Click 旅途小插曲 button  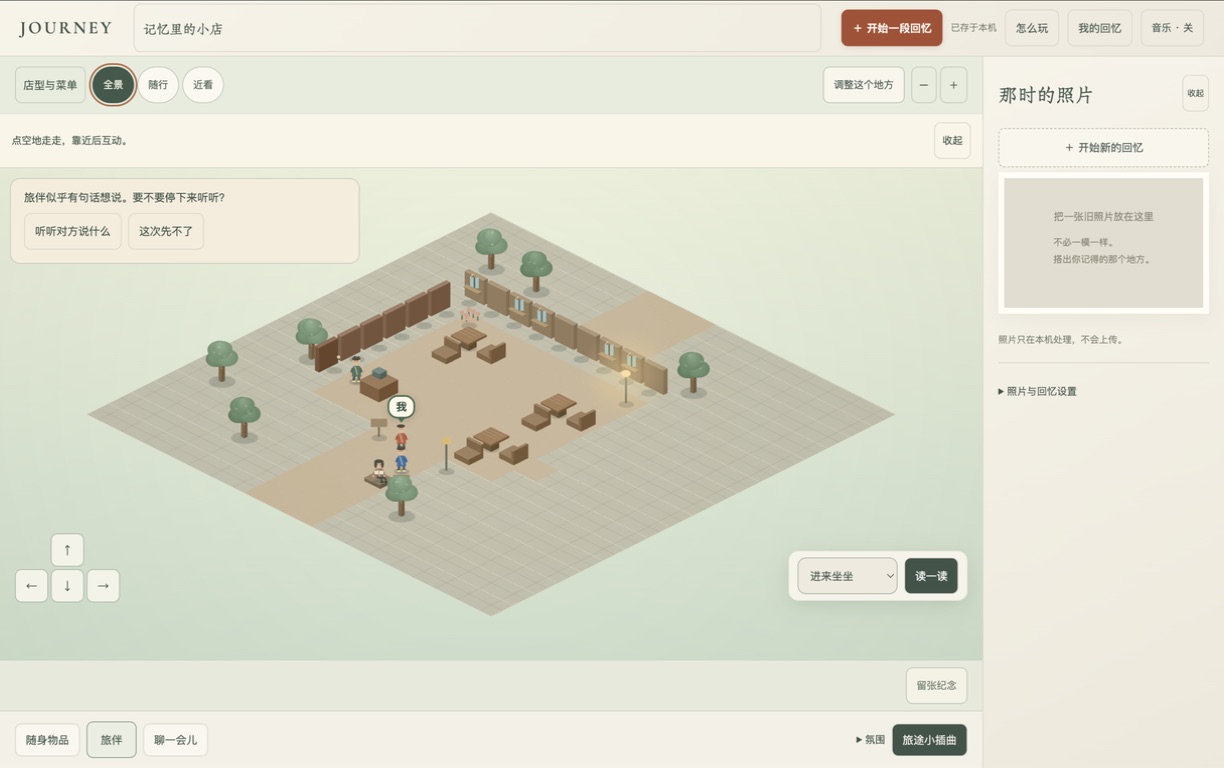pos(929,740)
